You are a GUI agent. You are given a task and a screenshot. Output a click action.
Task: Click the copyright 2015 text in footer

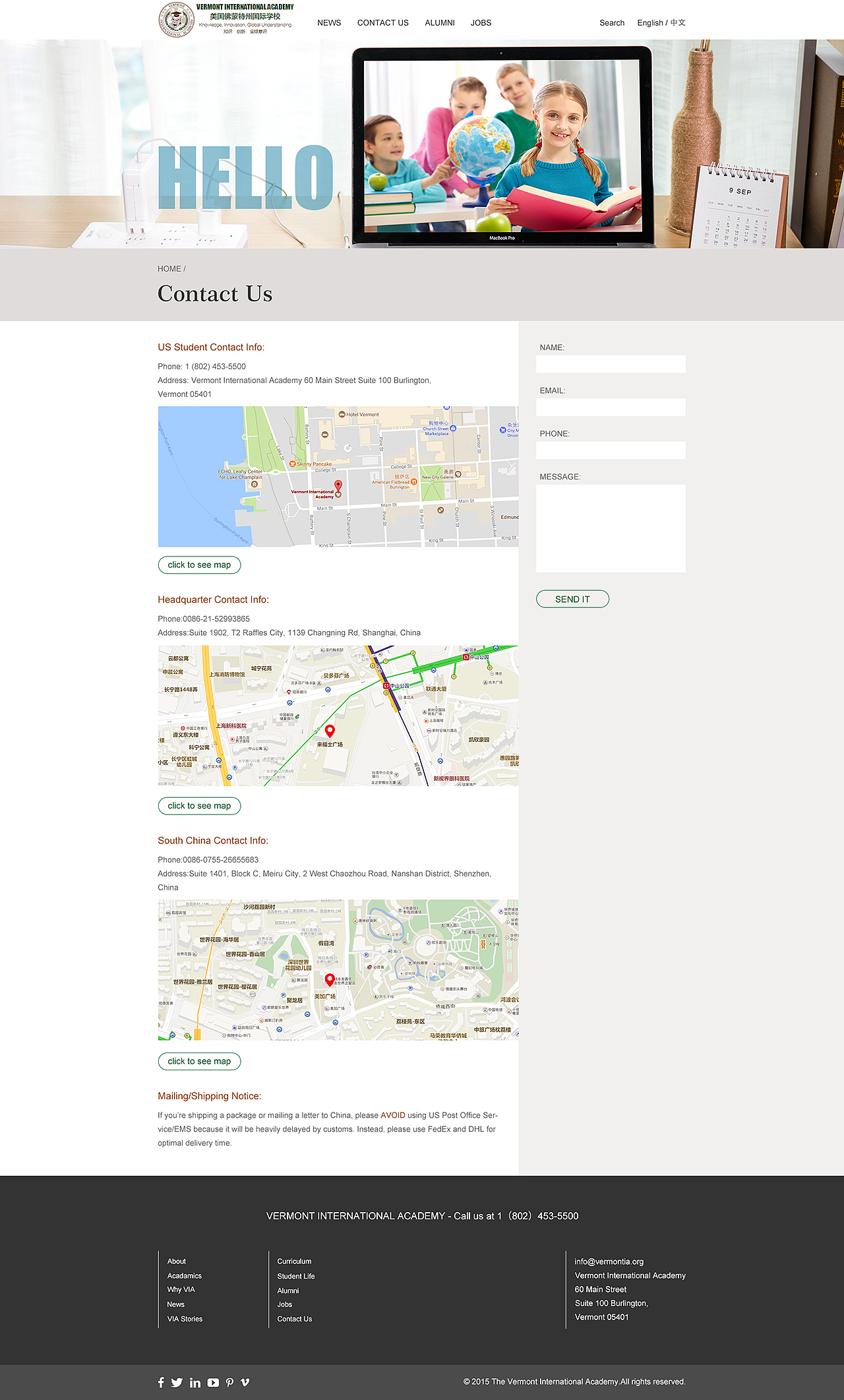(574, 1382)
